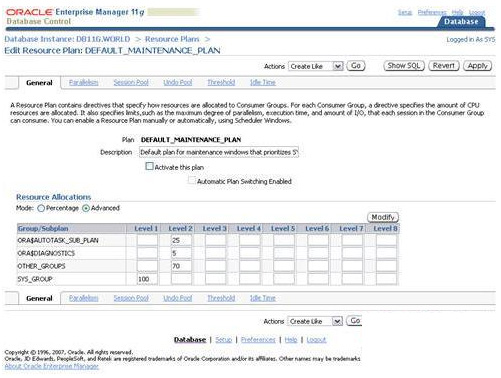
Task: Click the bottom Go button
Action: [x=355, y=321]
